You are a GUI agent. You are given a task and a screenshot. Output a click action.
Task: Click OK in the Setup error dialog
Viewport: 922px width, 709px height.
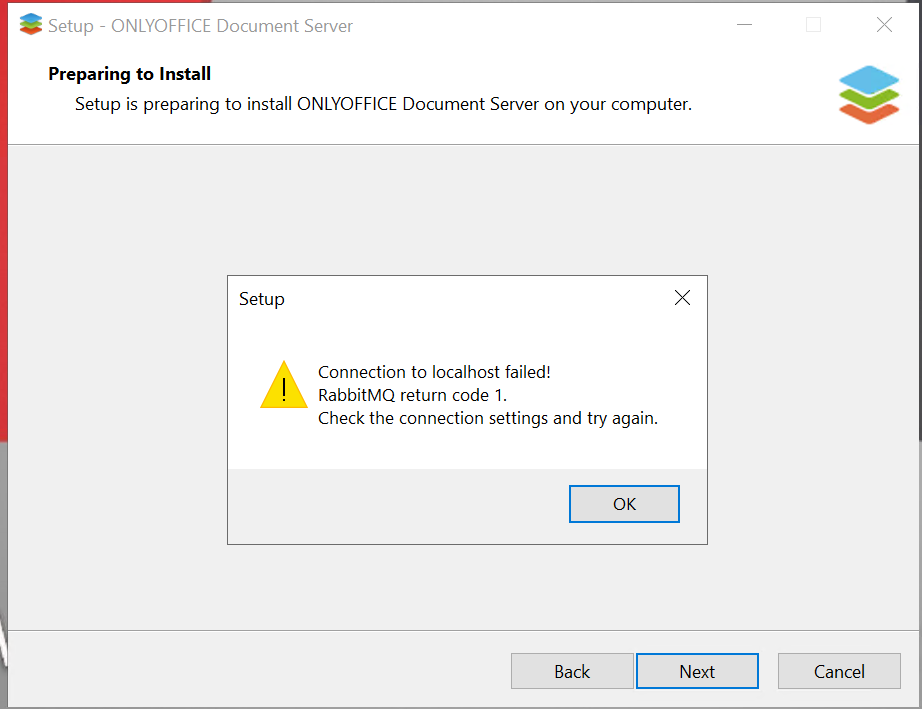[624, 504]
